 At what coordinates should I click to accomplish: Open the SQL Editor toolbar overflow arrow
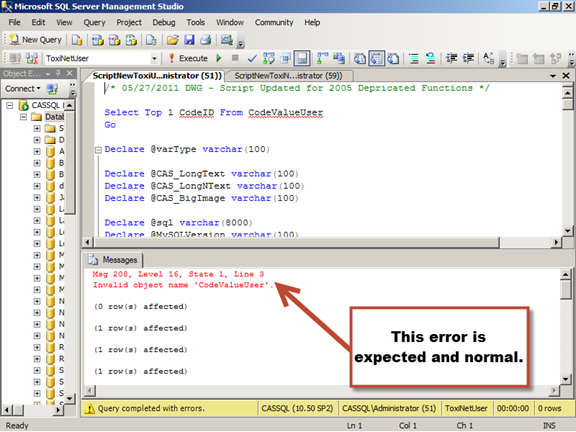click(x=503, y=62)
